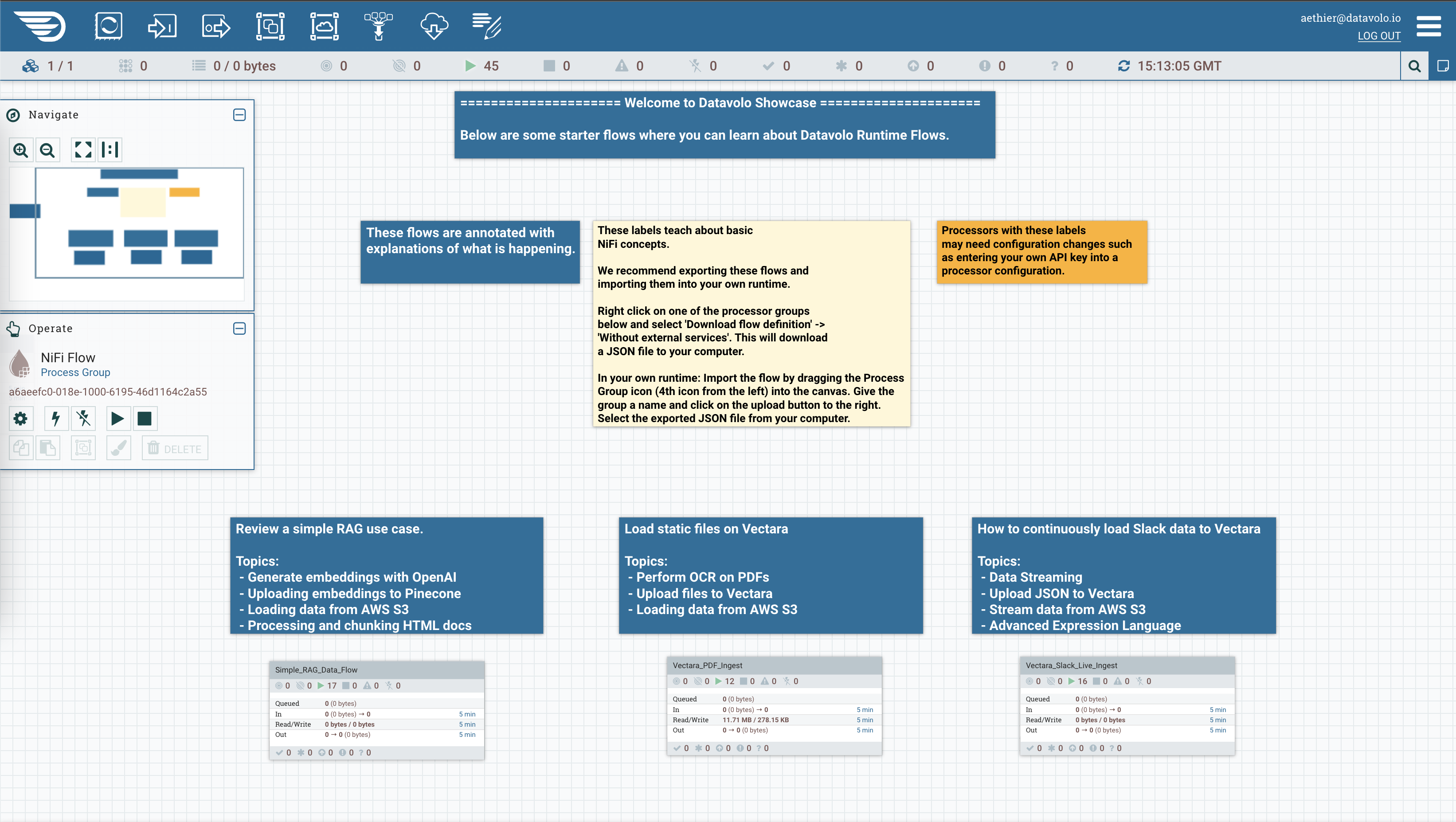Viewport: 1456px width, 822px height.
Task: Open the search magnifier in status bar
Action: 1415,66
